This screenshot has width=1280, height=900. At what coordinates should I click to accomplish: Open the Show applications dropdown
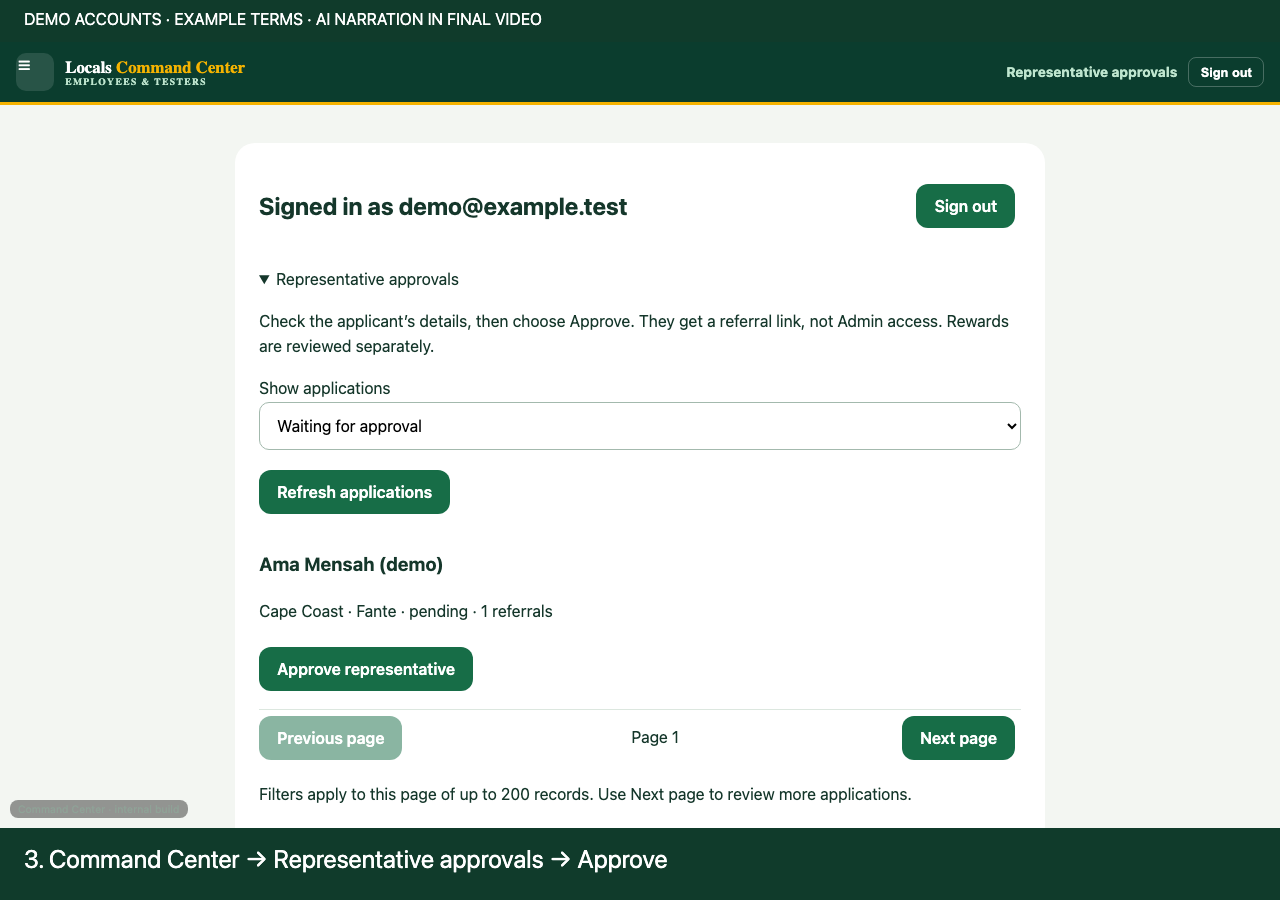click(x=640, y=426)
